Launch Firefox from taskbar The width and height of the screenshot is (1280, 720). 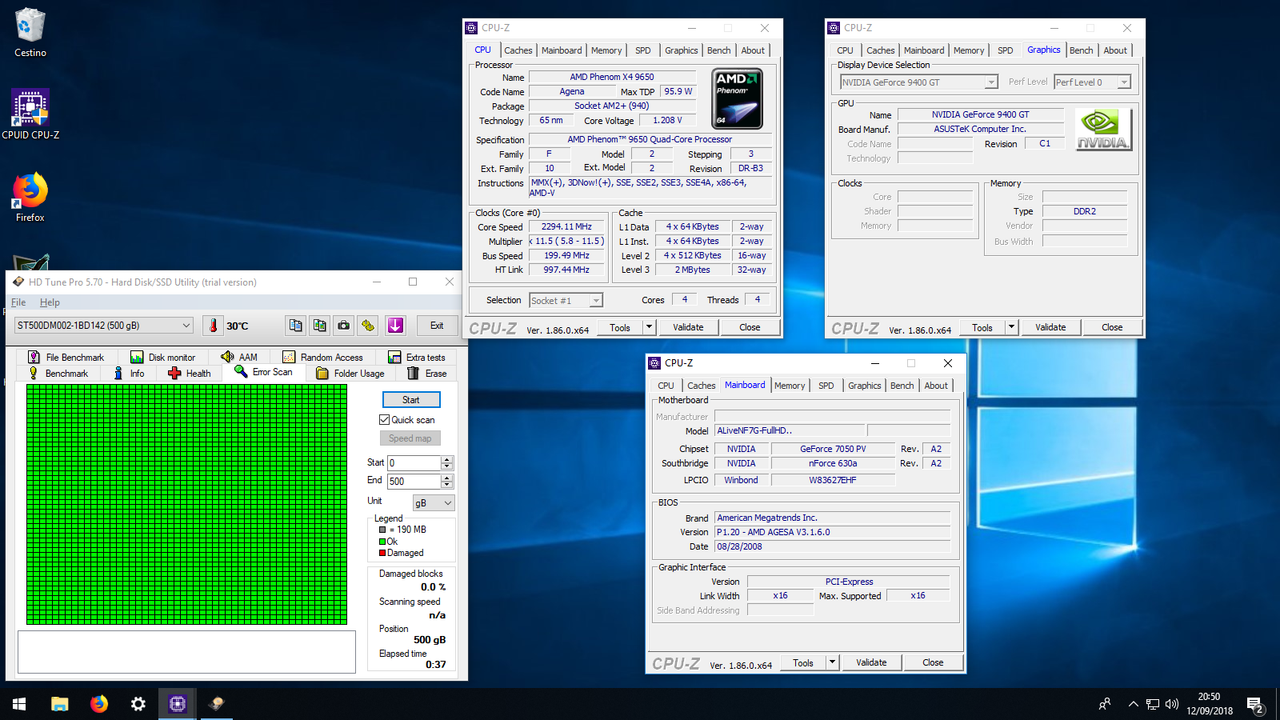click(x=99, y=704)
